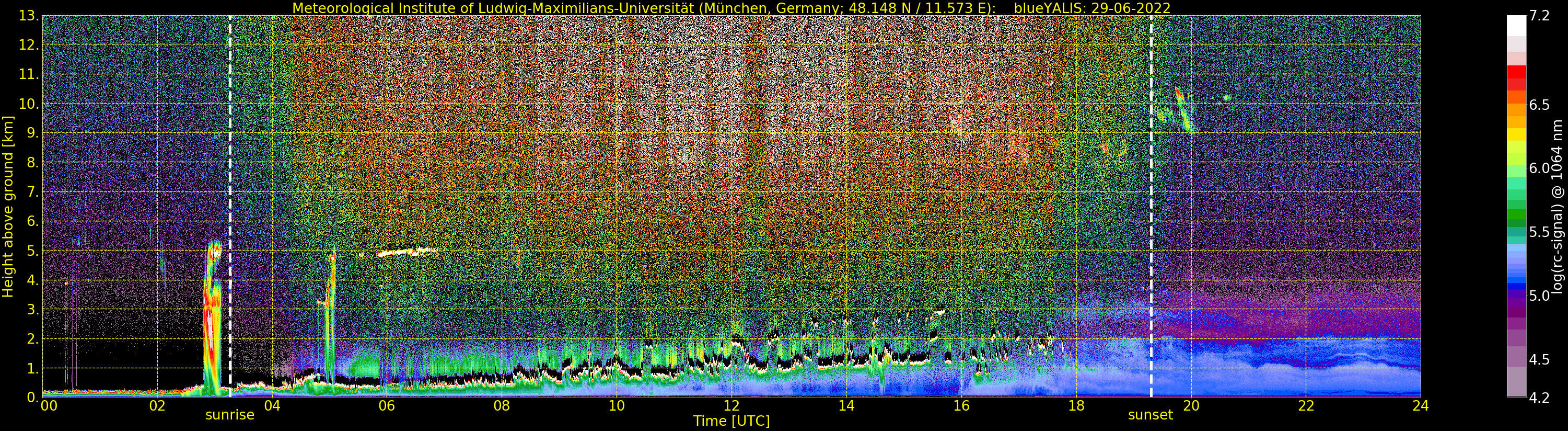Click the x-axis tick label '20'
The width and height of the screenshot is (1568, 431).
pos(1191,405)
